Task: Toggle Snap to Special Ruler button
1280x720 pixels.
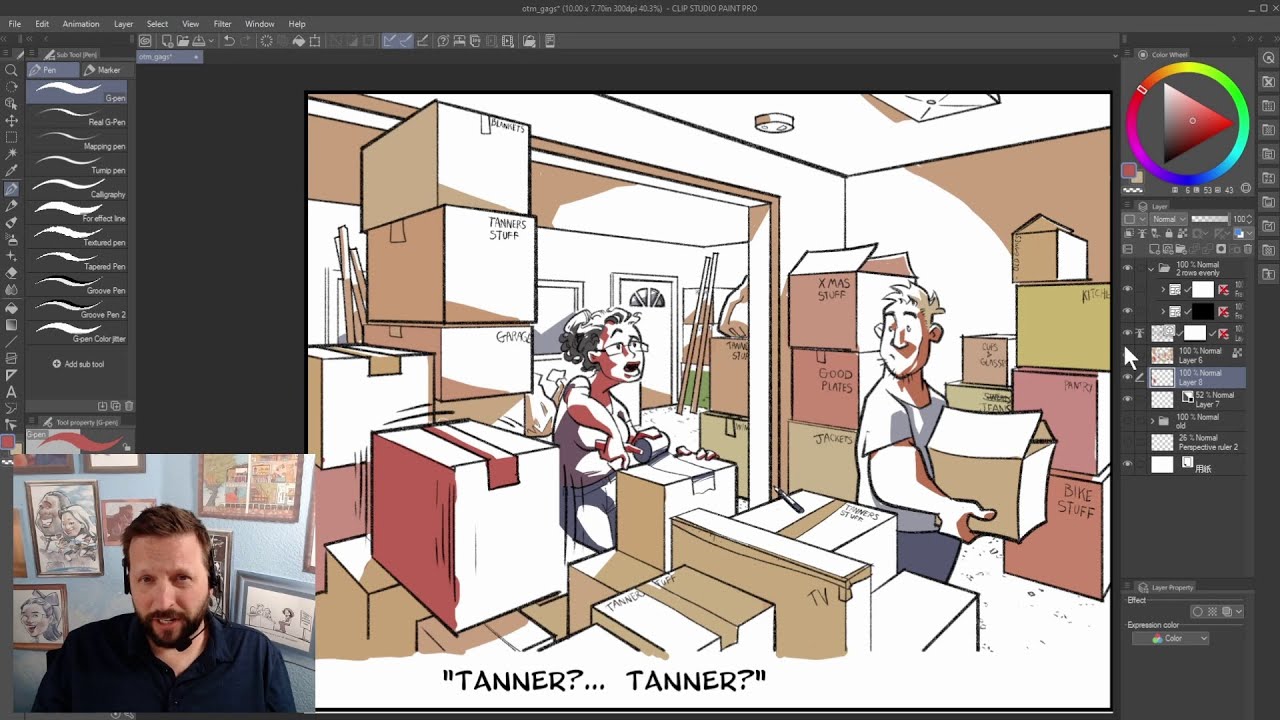Action: pos(405,41)
